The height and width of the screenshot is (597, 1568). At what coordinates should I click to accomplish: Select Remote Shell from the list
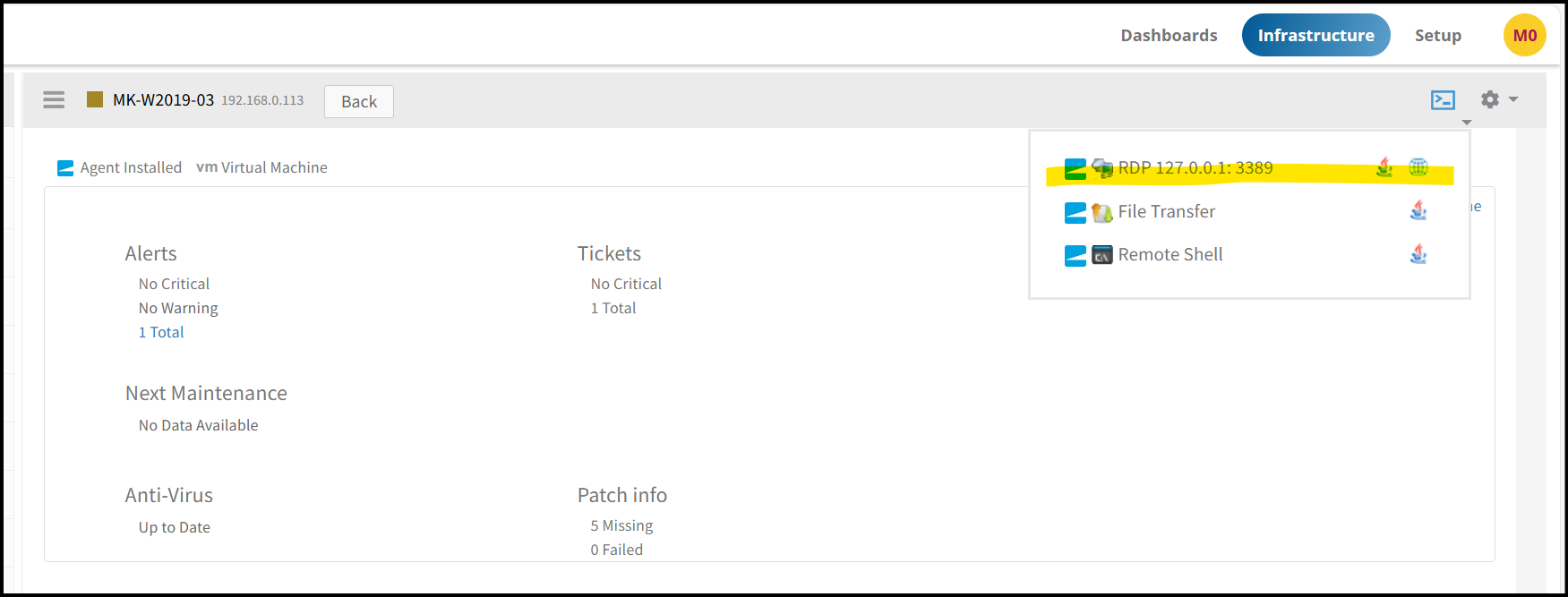pyautogui.click(x=1170, y=254)
